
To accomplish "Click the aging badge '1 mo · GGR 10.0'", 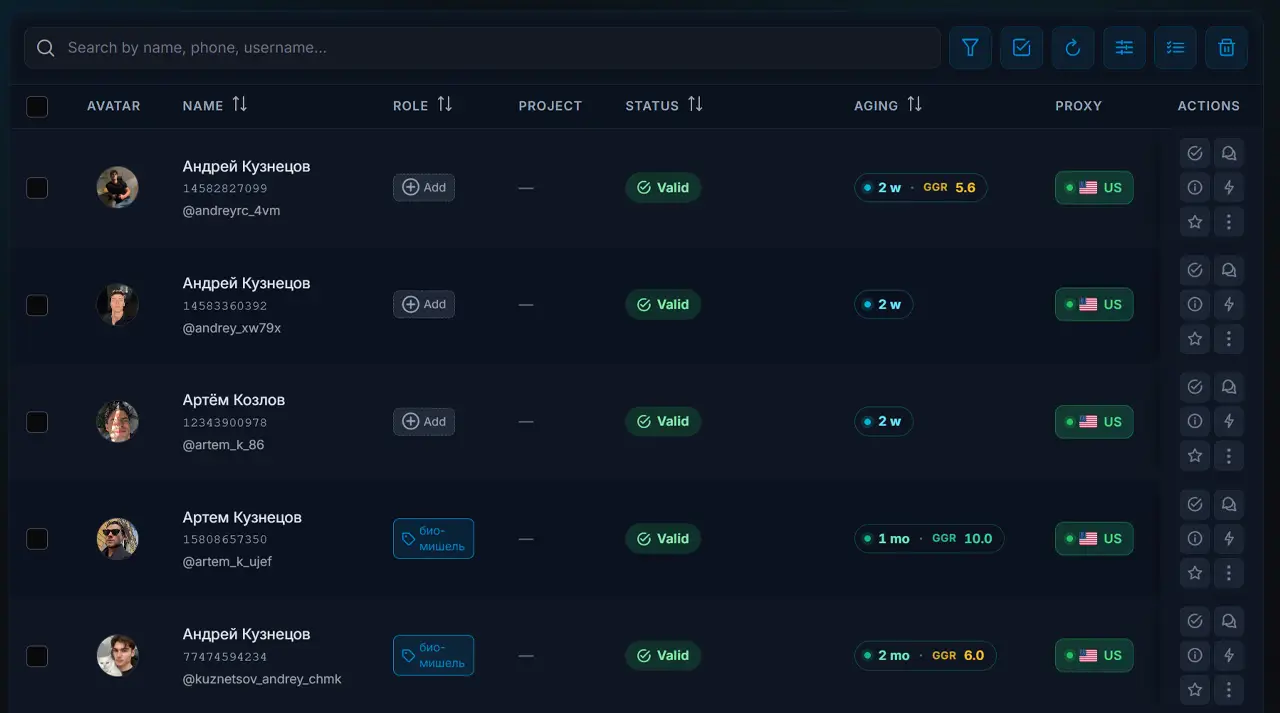I will pyautogui.click(x=929, y=538).
